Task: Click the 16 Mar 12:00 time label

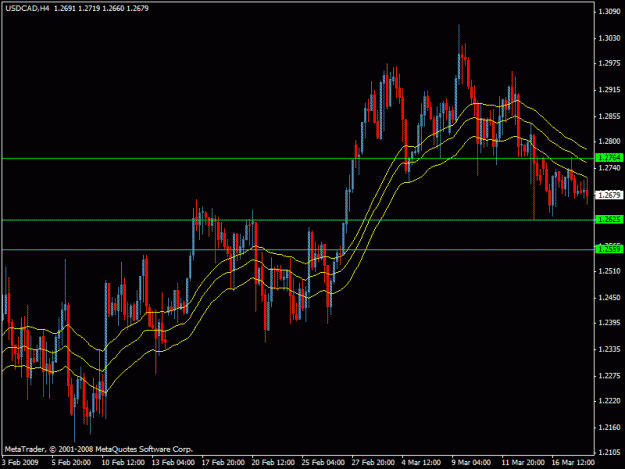Action: [573, 463]
